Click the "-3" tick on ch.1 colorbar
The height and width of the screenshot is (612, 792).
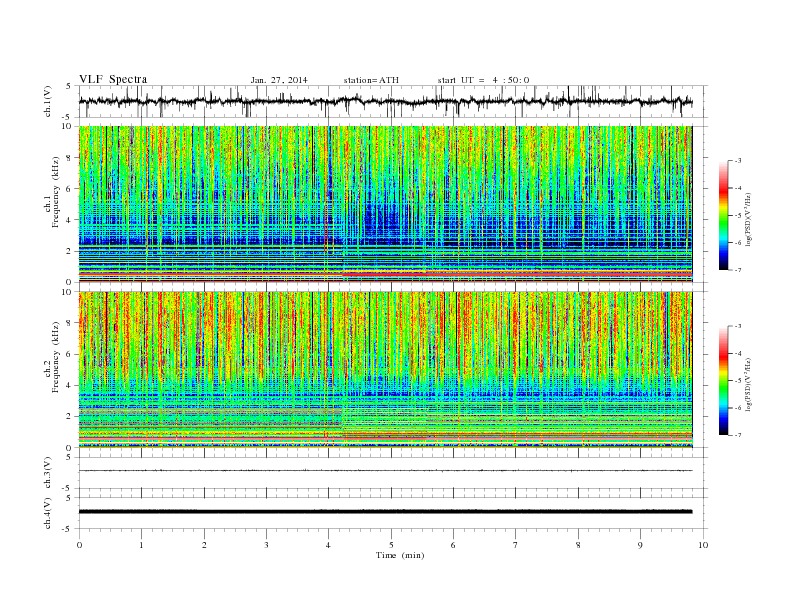[x=738, y=161]
